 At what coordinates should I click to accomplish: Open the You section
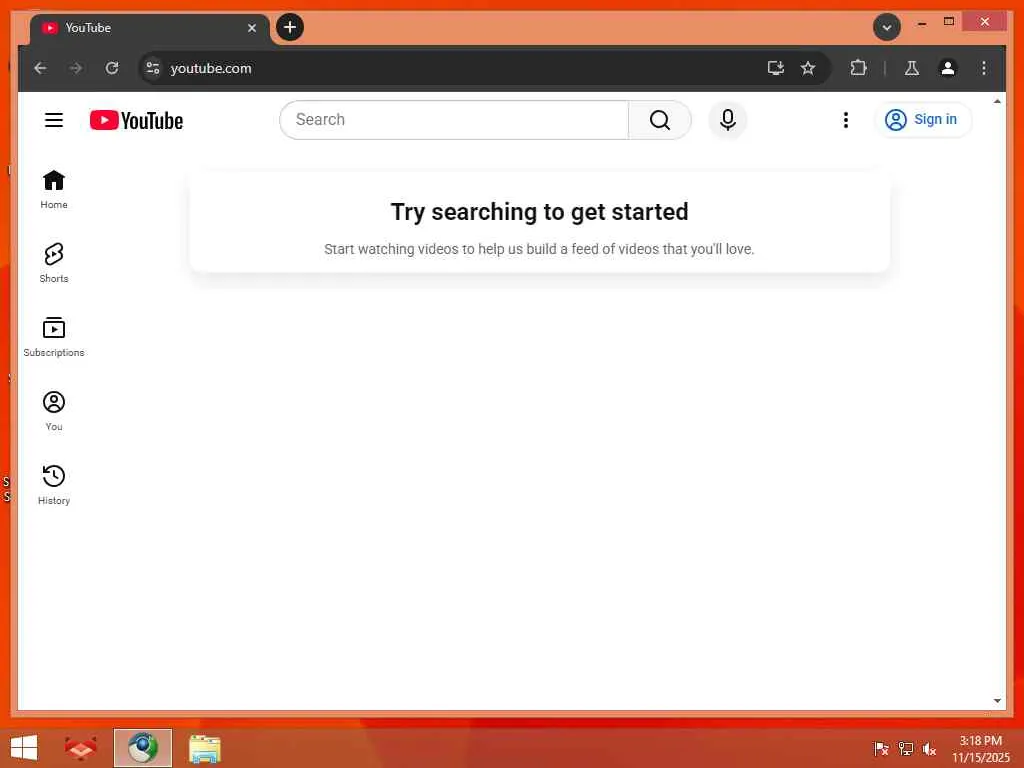54,411
